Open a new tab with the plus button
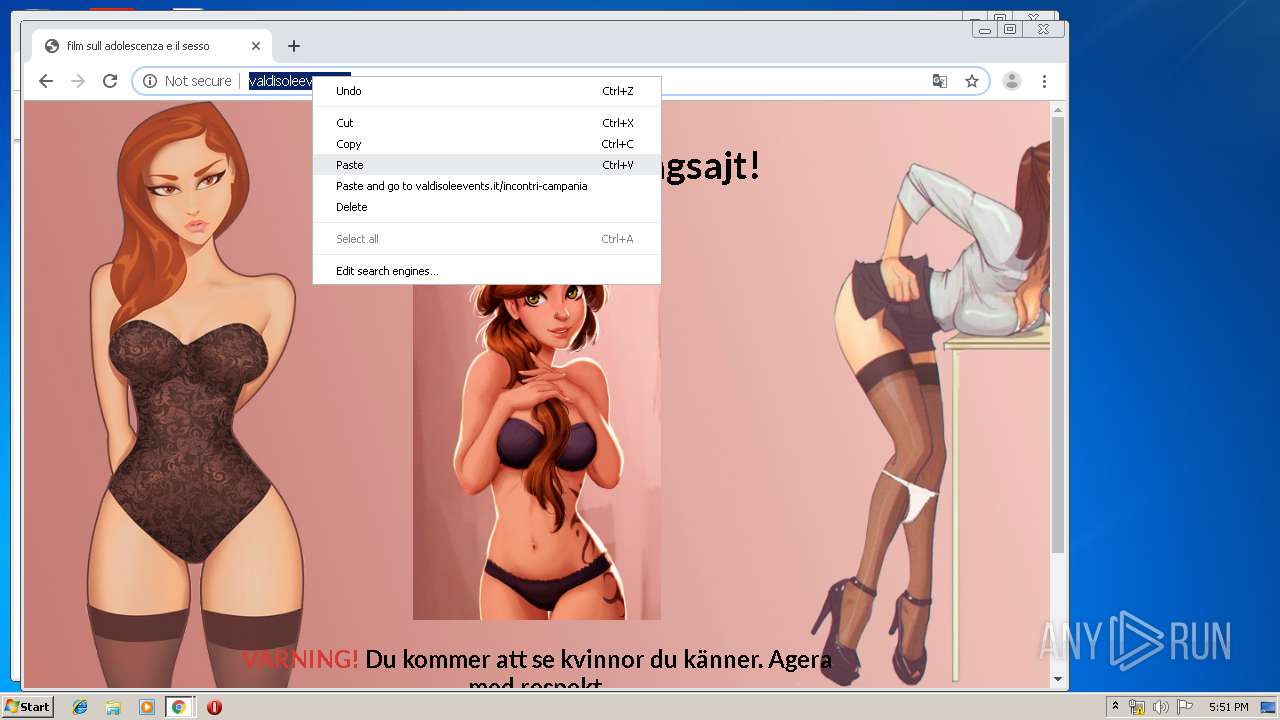The height and width of the screenshot is (720, 1280). click(293, 46)
